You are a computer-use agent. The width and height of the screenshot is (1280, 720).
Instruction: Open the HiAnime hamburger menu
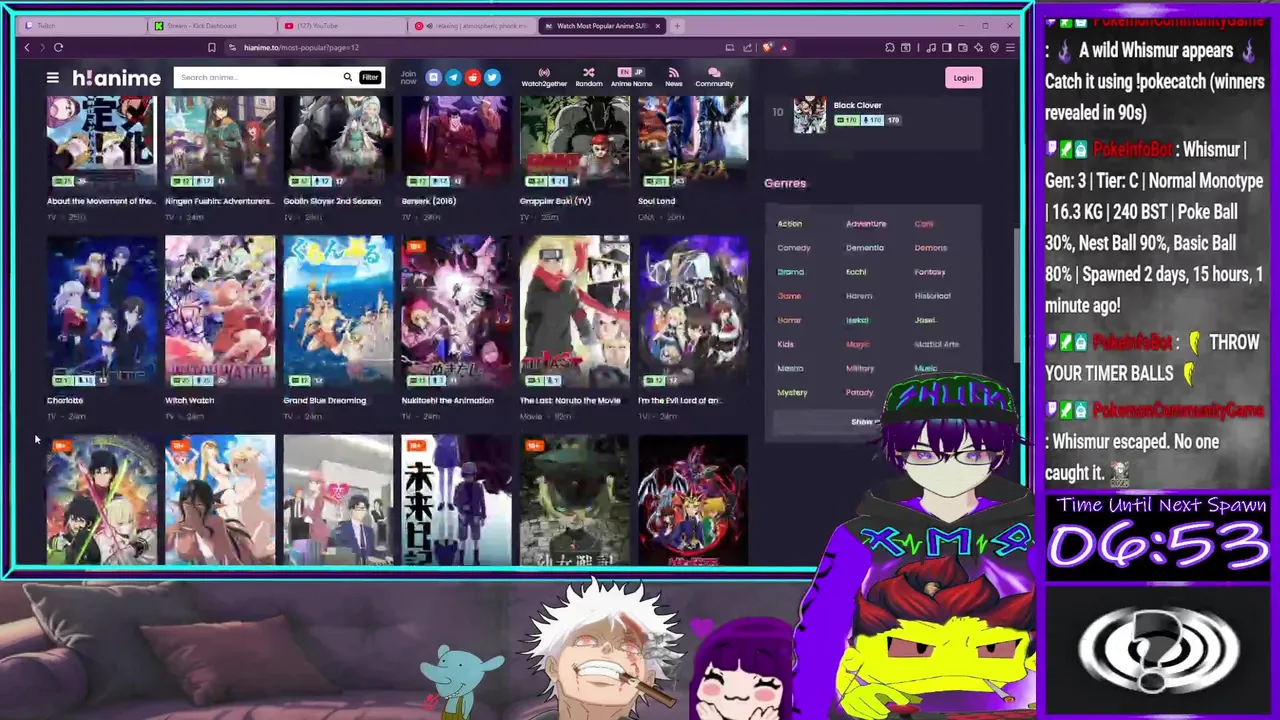[52, 77]
